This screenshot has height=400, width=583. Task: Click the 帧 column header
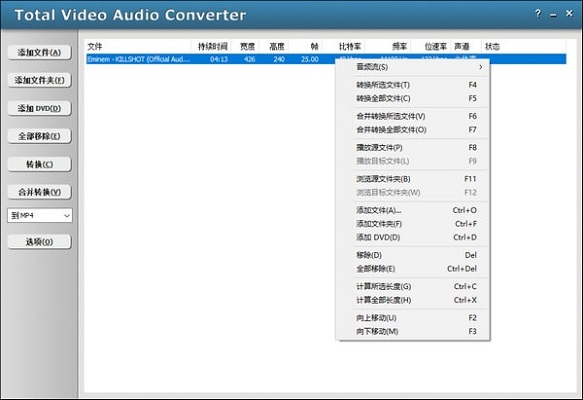pos(305,46)
